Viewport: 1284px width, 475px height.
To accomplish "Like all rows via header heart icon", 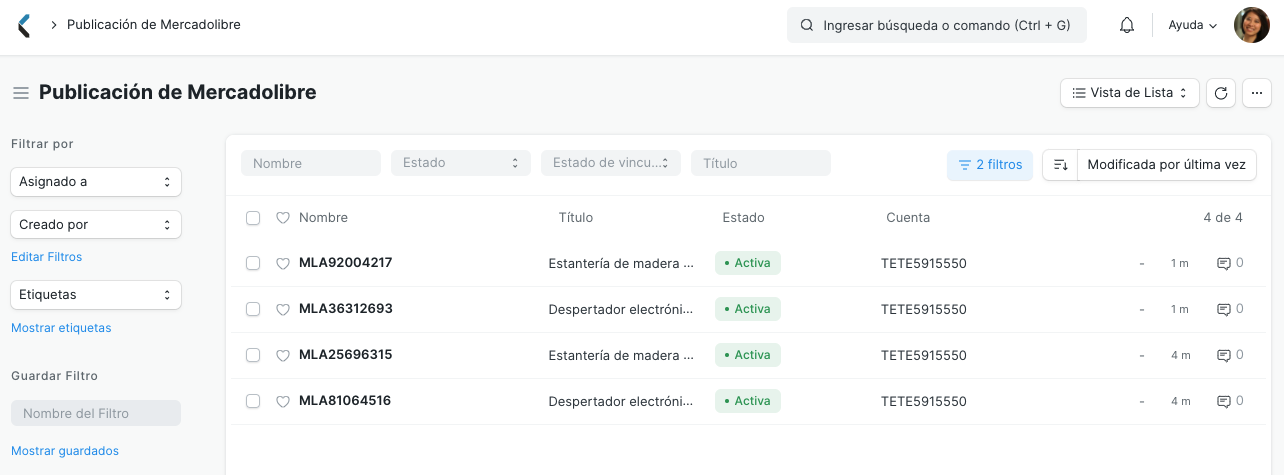I will 283,218.
